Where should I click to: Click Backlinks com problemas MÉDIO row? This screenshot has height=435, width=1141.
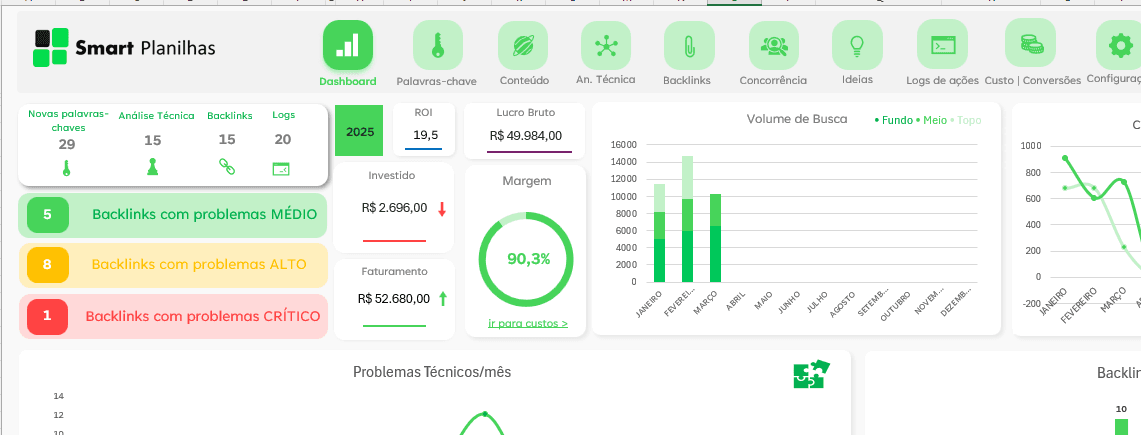173,215
